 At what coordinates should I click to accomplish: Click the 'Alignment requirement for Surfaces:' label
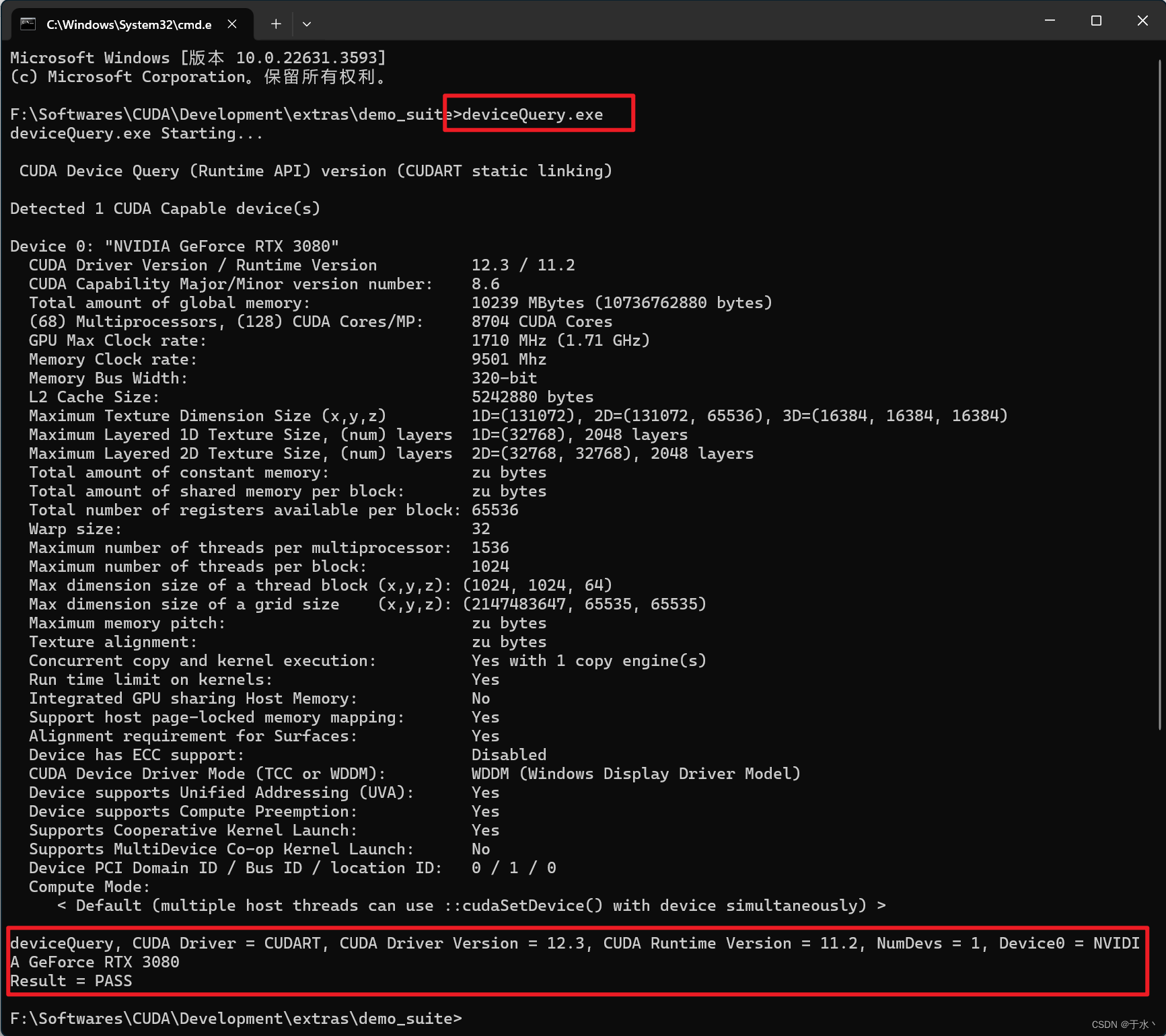click(193, 736)
